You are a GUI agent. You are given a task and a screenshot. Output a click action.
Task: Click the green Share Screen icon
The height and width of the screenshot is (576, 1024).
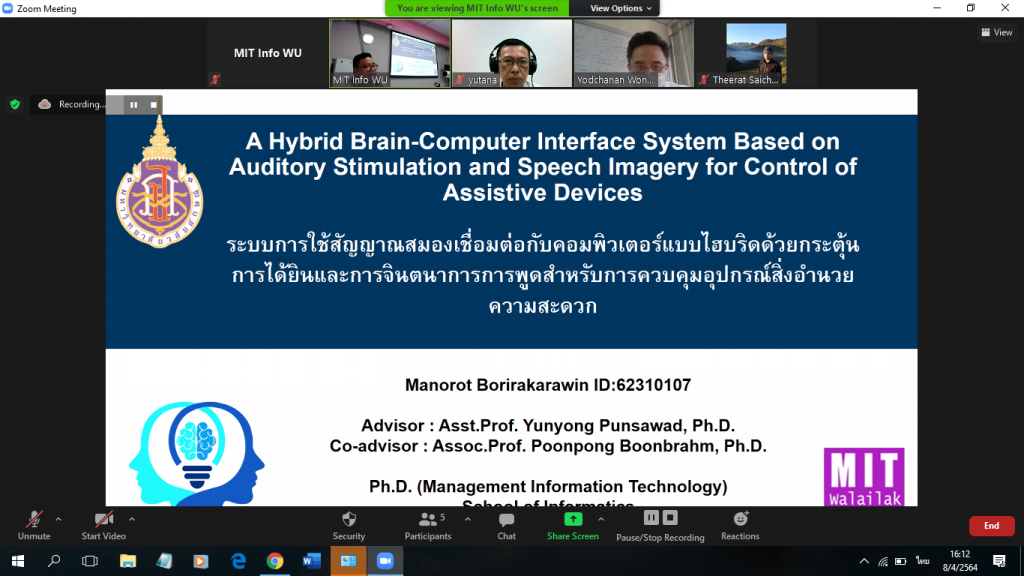(573, 519)
